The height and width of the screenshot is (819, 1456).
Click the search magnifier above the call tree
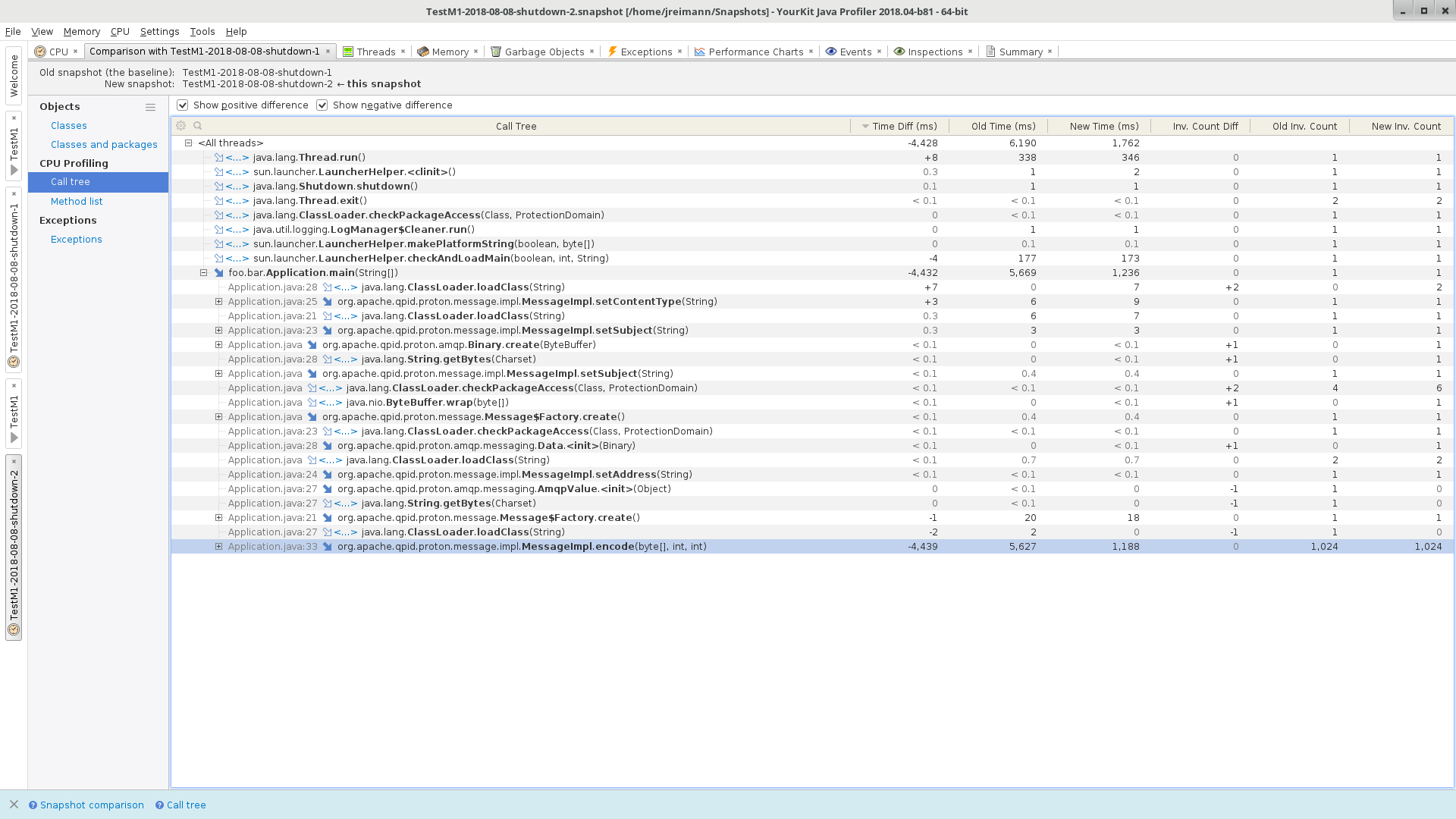point(197,125)
